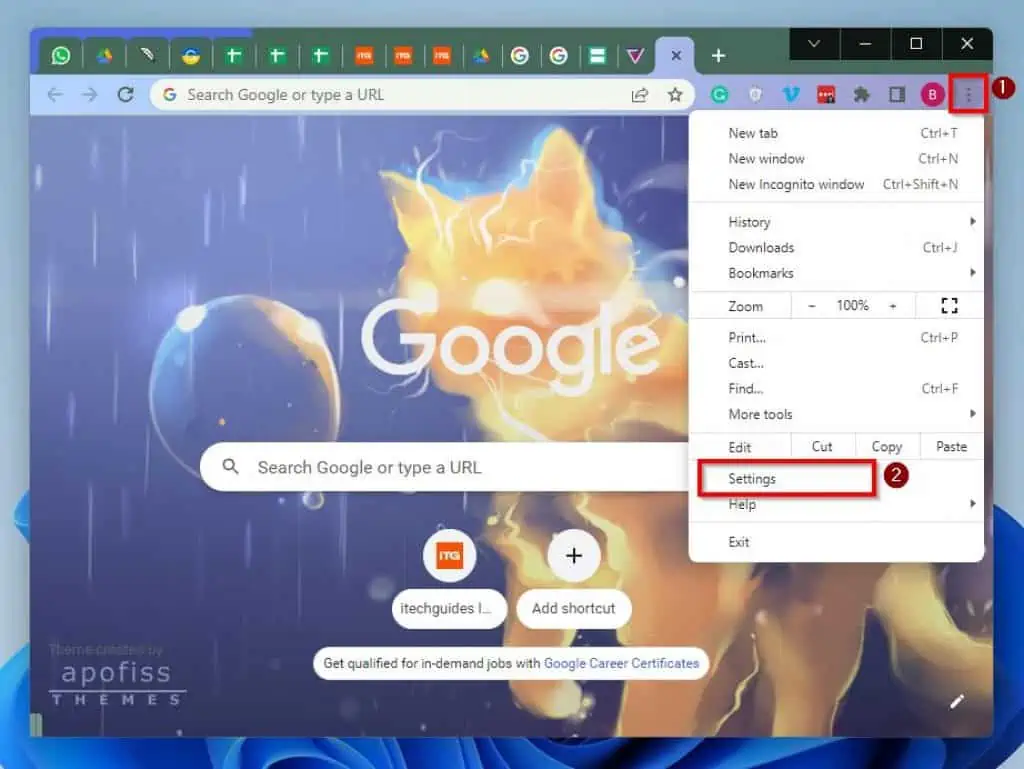This screenshot has height=769, width=1024.
Task: Click the share icon in the address bar
Action: (x=640, y=94)
